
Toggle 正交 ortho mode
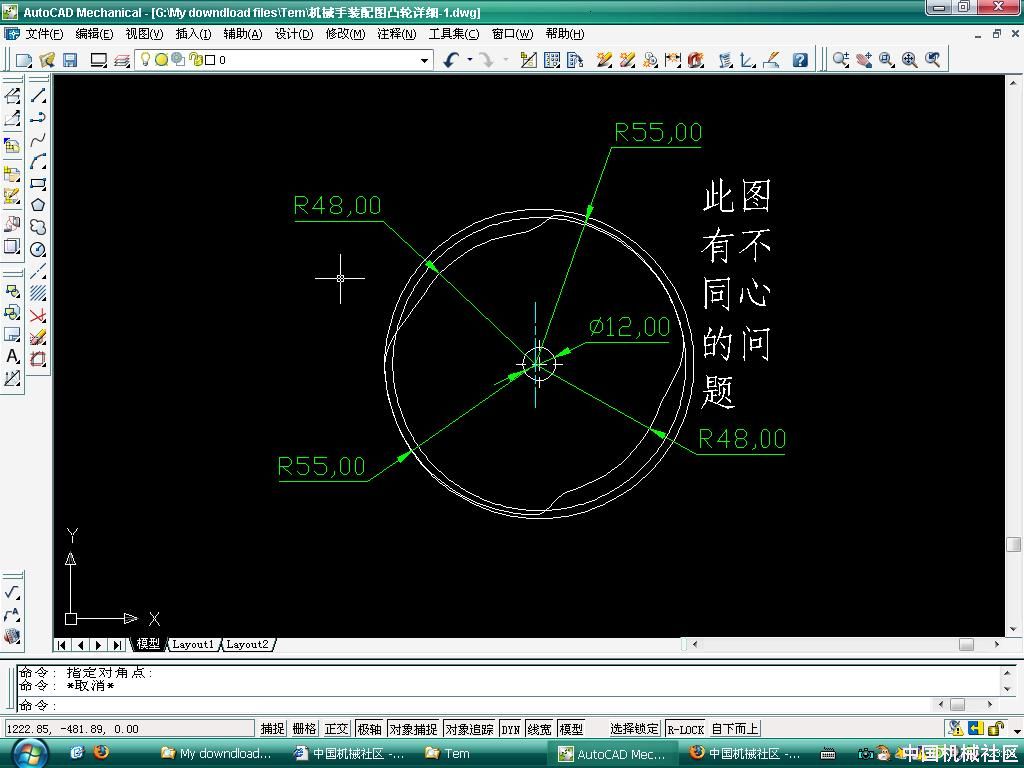click(336, 729)
